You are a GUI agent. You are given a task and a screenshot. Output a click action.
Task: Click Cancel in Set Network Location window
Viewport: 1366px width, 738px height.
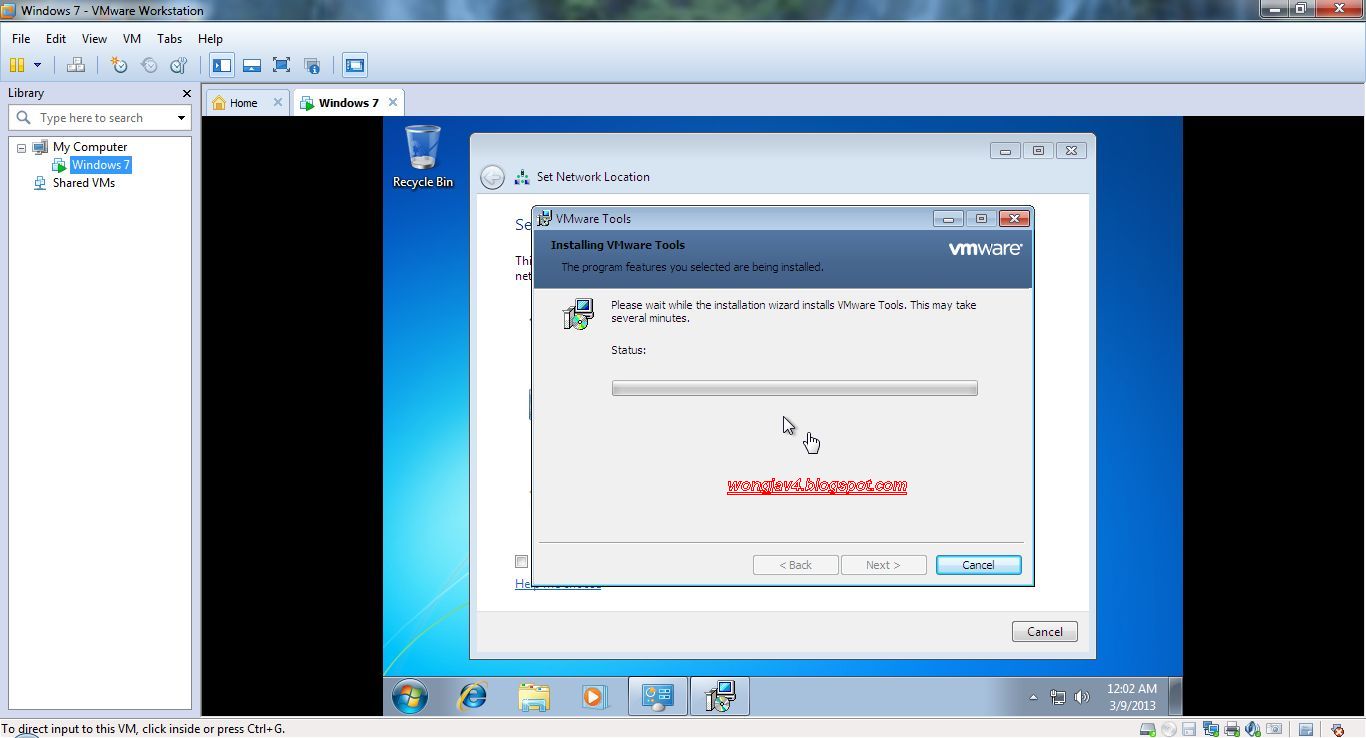point(1045,632)
